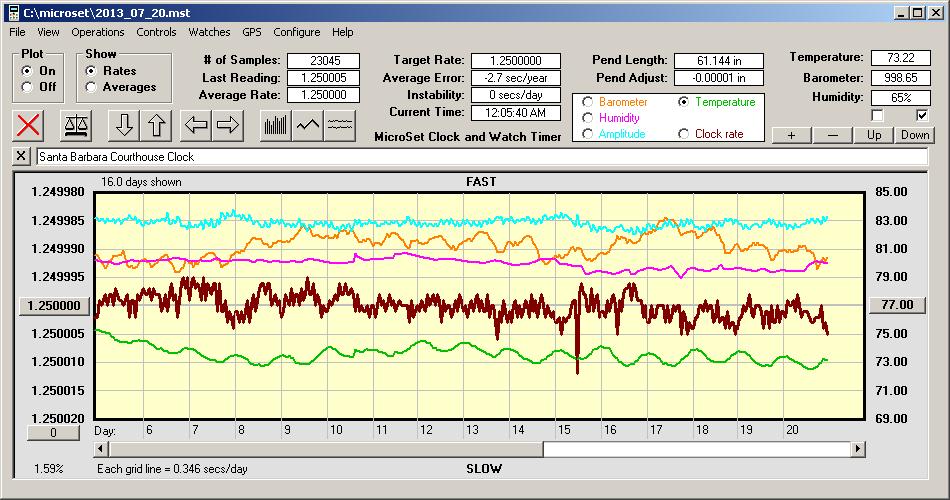Open the Configure menu
950x500 pixels.
click(x=296, y=32)
